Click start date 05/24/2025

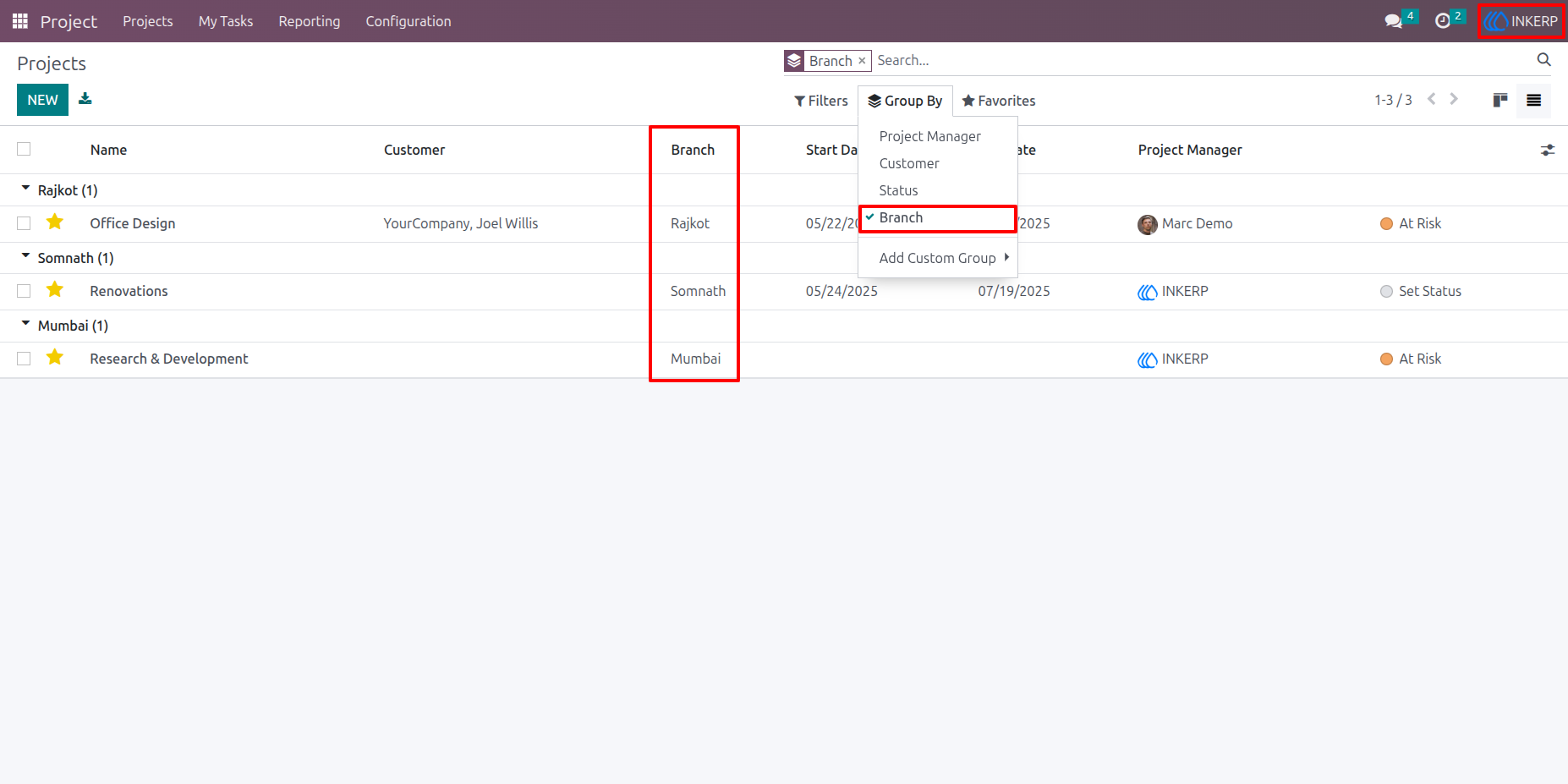pyautogui.click(x=842, y=291)
